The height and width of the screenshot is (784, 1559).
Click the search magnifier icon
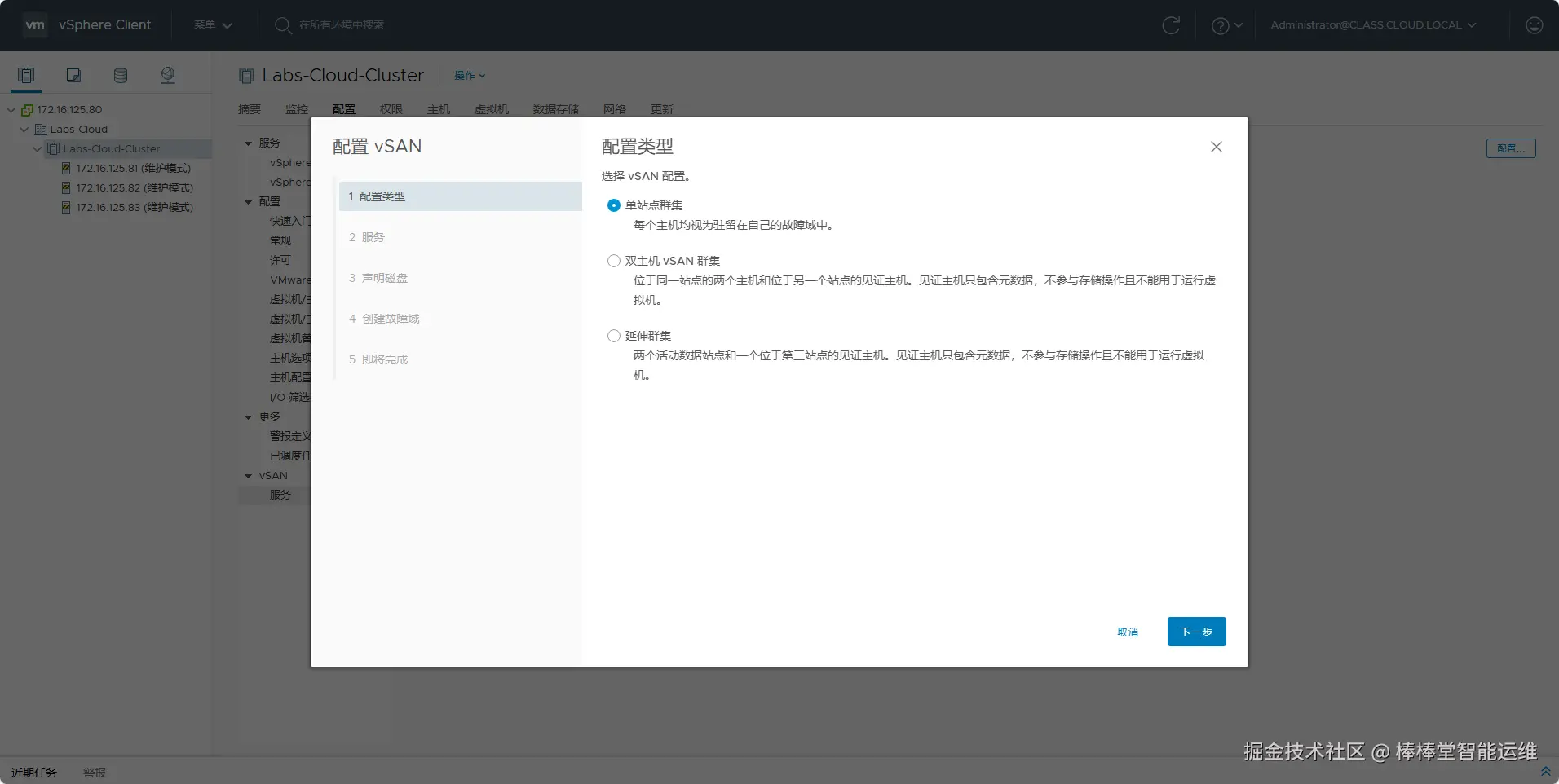point(283,25)
